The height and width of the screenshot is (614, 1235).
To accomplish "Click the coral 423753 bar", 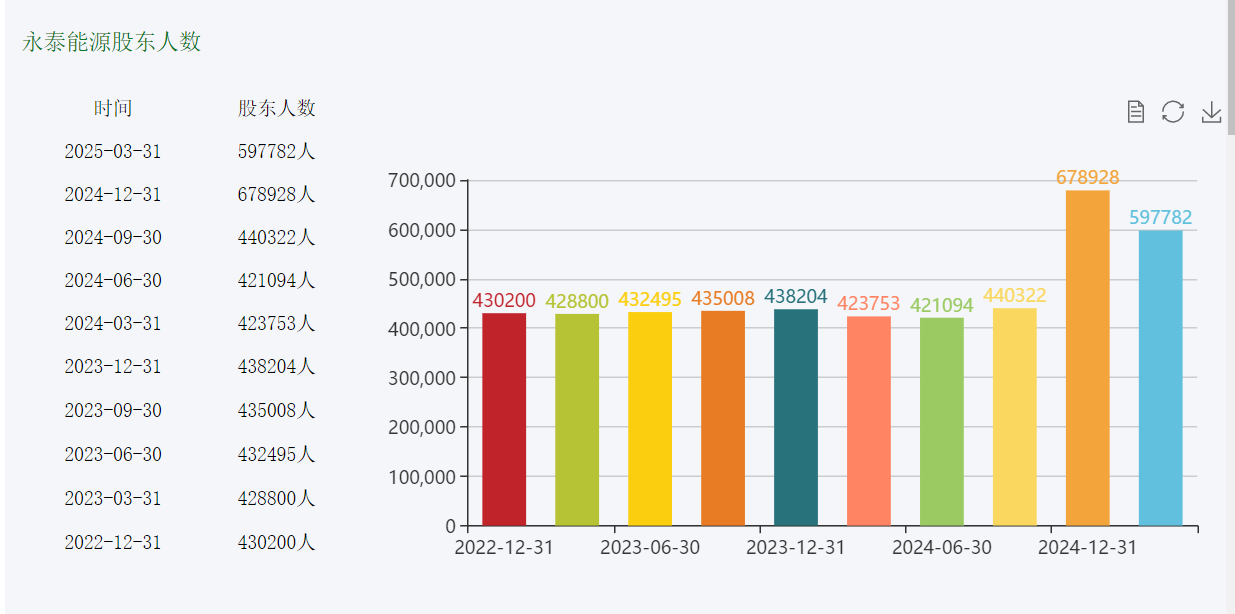I will tap(869, 421).
